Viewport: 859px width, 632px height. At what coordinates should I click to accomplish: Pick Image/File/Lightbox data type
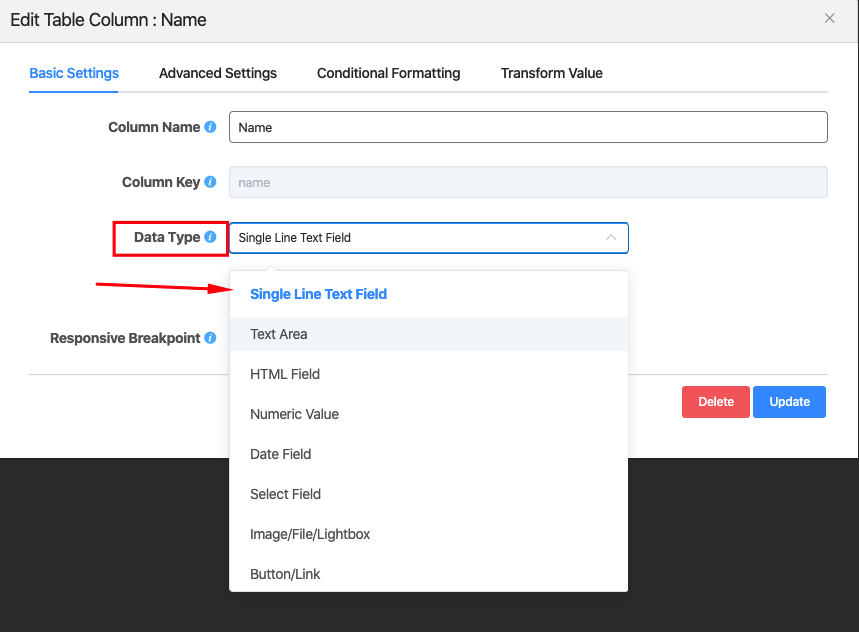310,534
